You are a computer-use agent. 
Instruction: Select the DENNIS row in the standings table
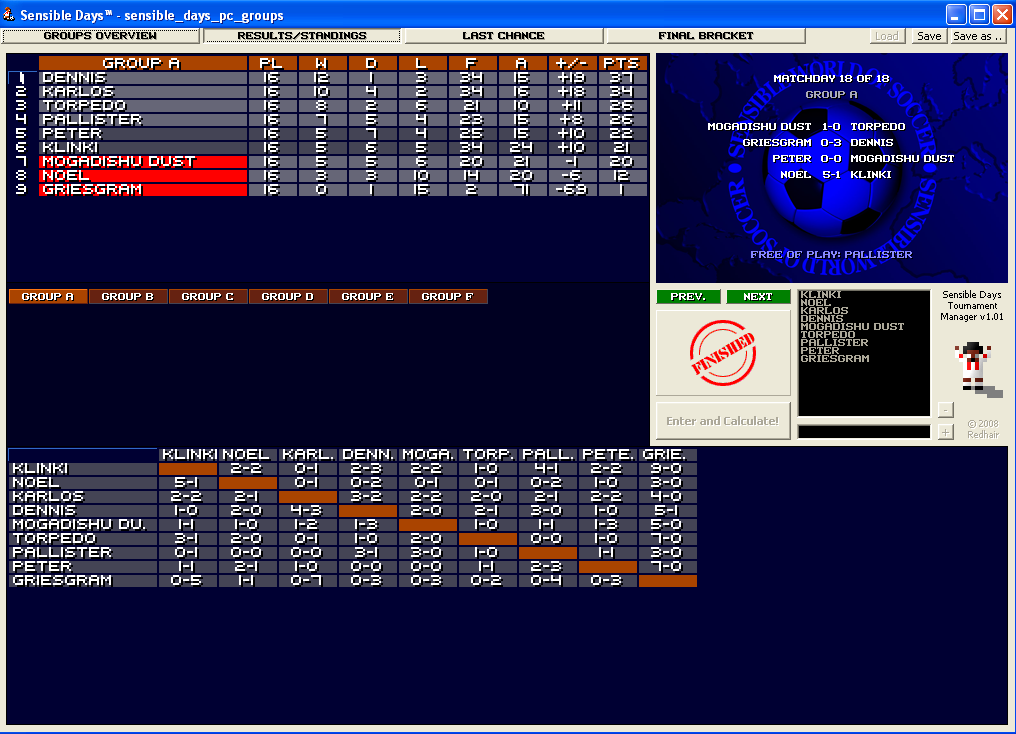[x=140, y=77]
